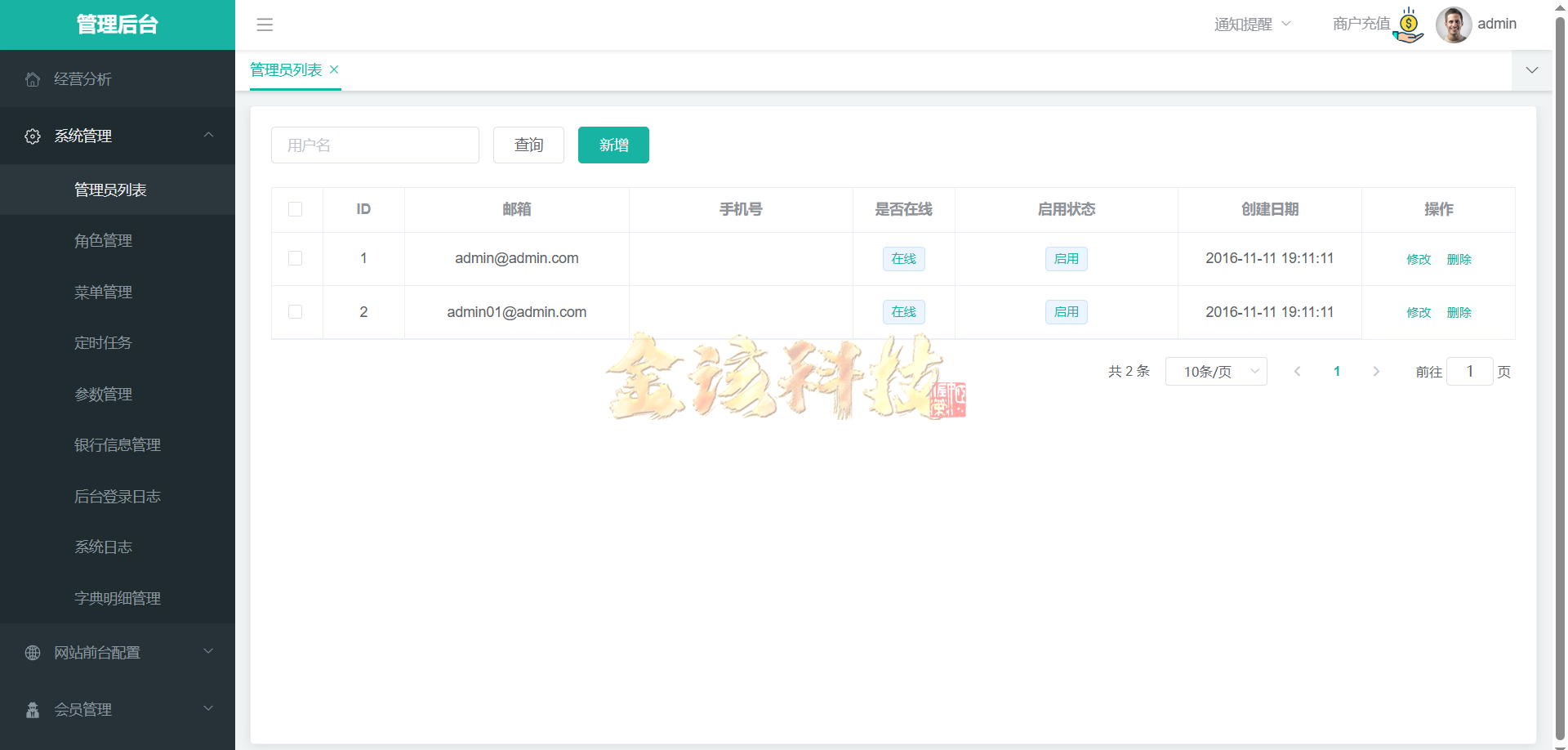Image resolution: width=1568 pixels, height=750 pixels.
Task: Collapse the 系统管理 menu via its chevron
Action: [x=208, y=136]
